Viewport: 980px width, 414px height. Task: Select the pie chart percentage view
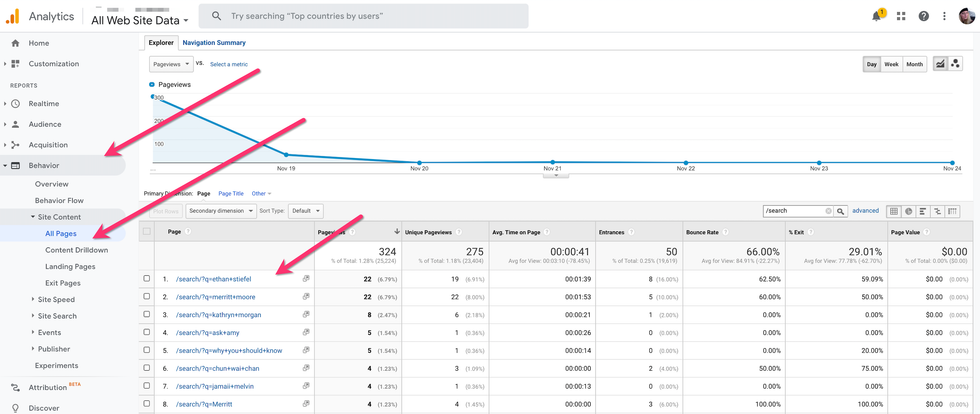point(909,211)
